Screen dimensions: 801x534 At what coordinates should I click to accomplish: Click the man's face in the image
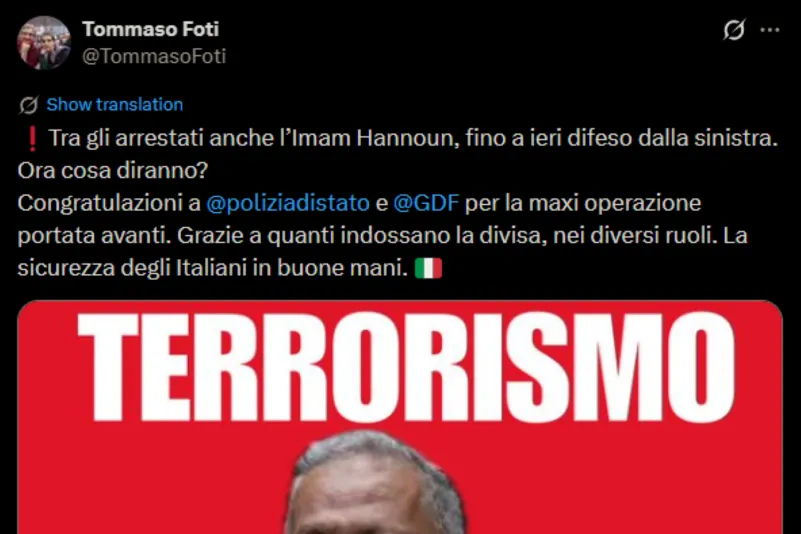373,491
